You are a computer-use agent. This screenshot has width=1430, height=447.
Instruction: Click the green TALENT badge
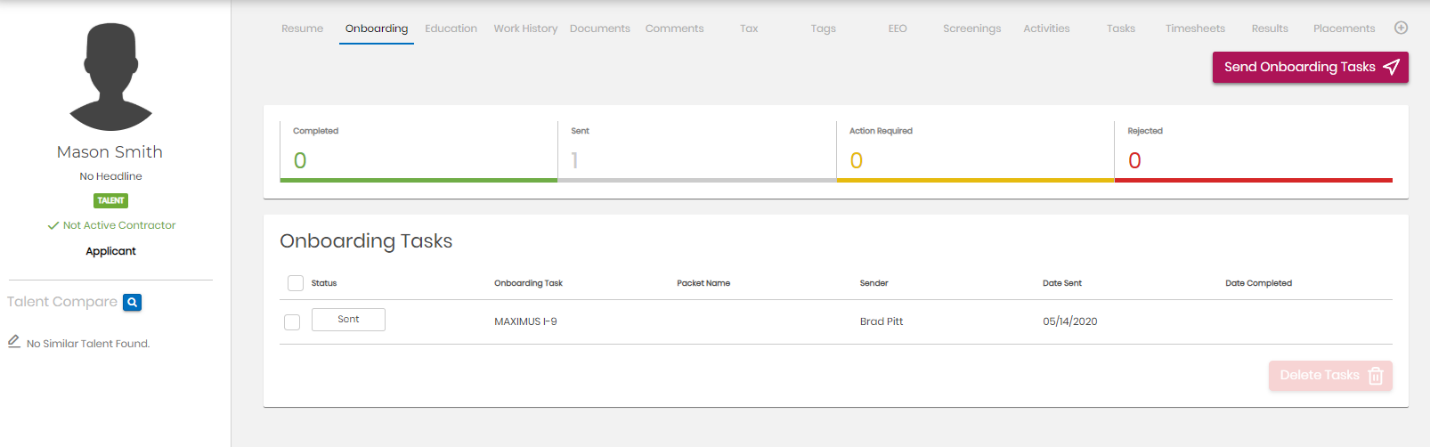pyautogui.click(x=110, y=200)
